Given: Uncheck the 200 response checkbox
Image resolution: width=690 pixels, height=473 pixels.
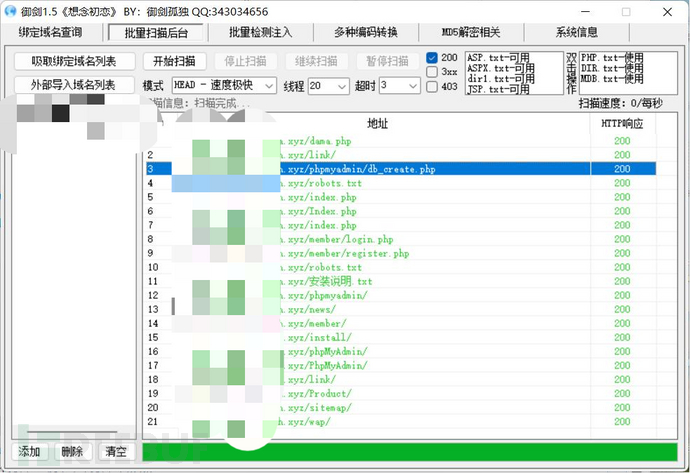Looking at the screenshot, I should 432,58.
